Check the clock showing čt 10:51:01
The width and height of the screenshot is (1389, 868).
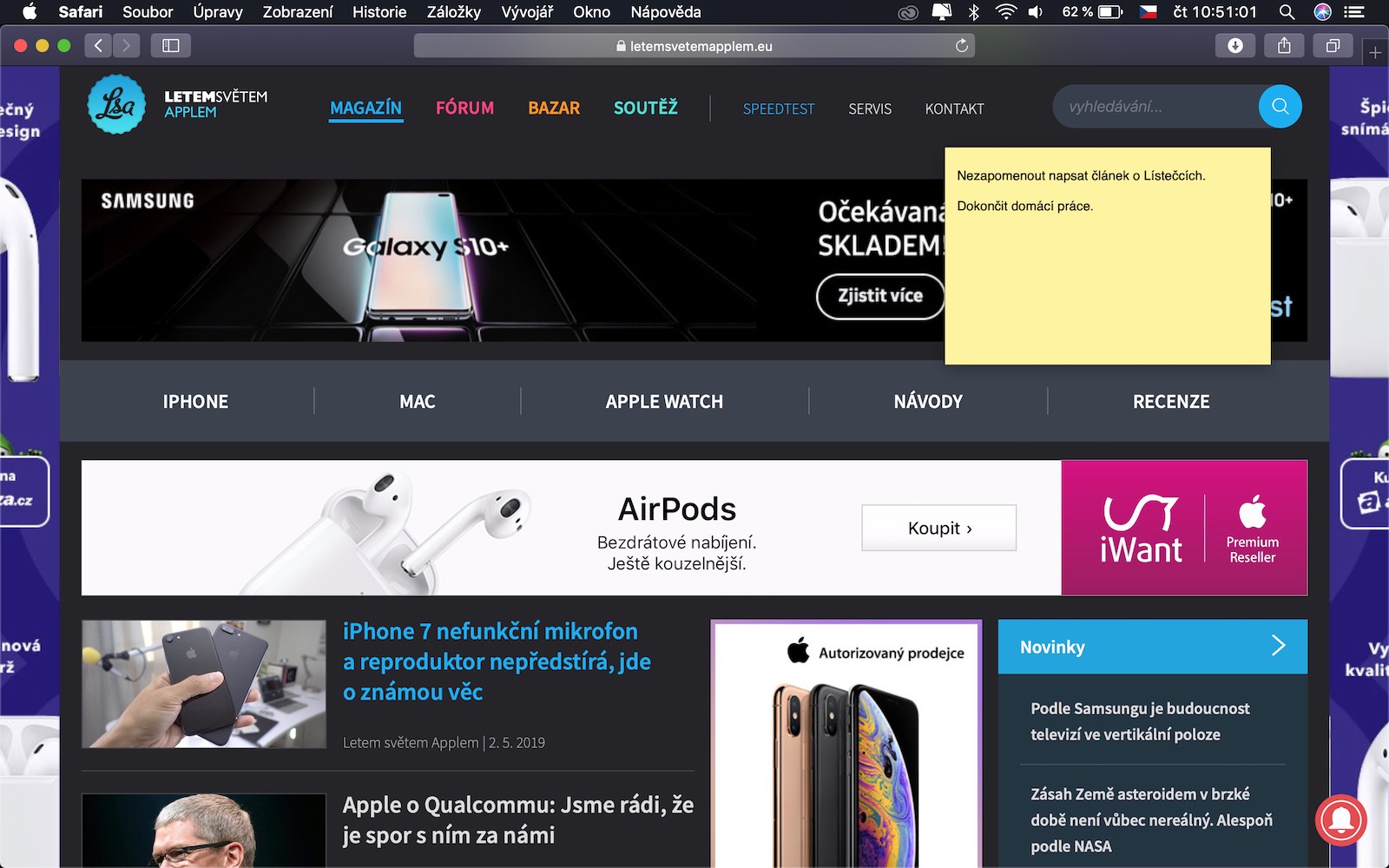tap(1215, 12)
